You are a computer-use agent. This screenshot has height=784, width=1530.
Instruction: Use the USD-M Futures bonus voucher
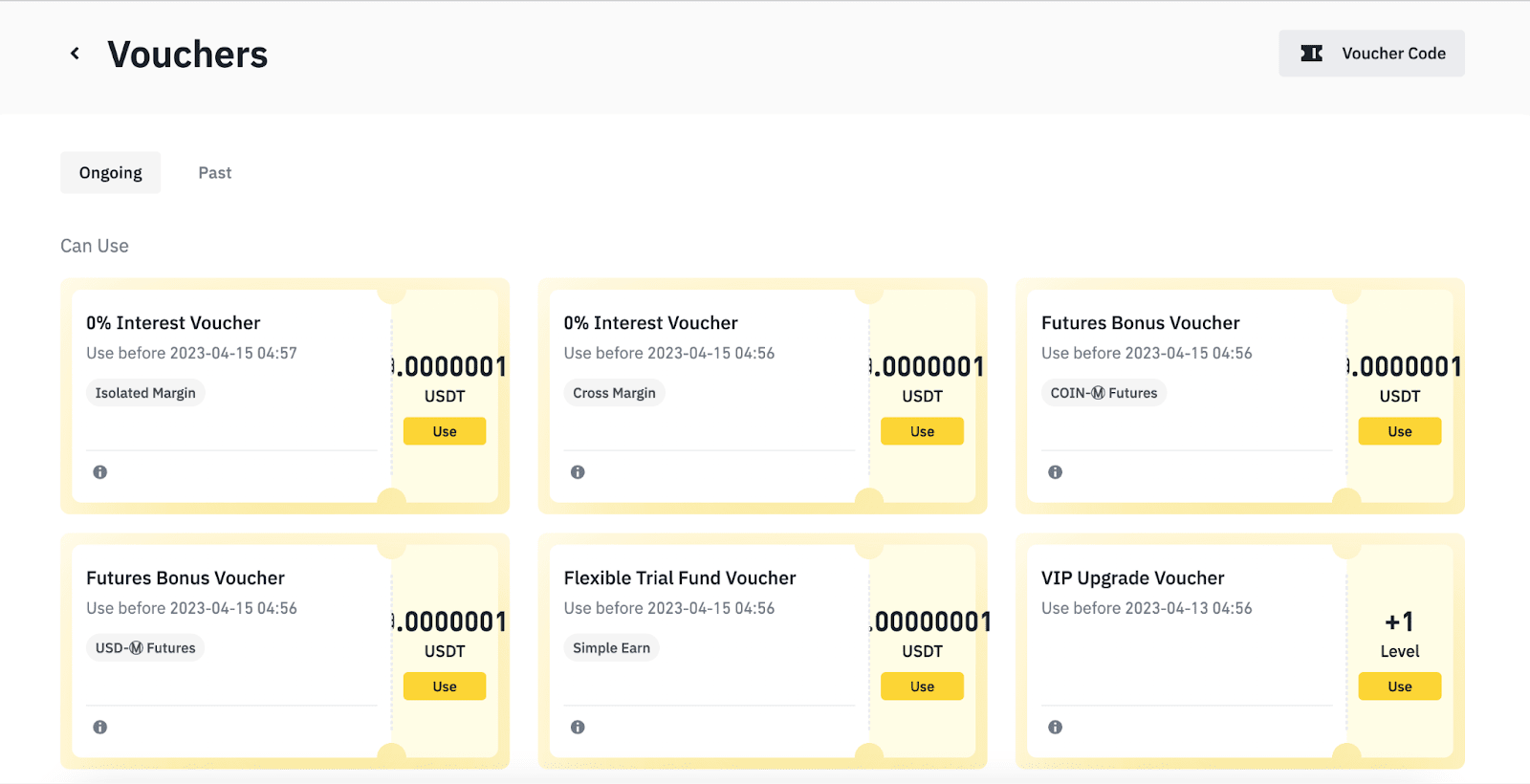tap(445, 686)
